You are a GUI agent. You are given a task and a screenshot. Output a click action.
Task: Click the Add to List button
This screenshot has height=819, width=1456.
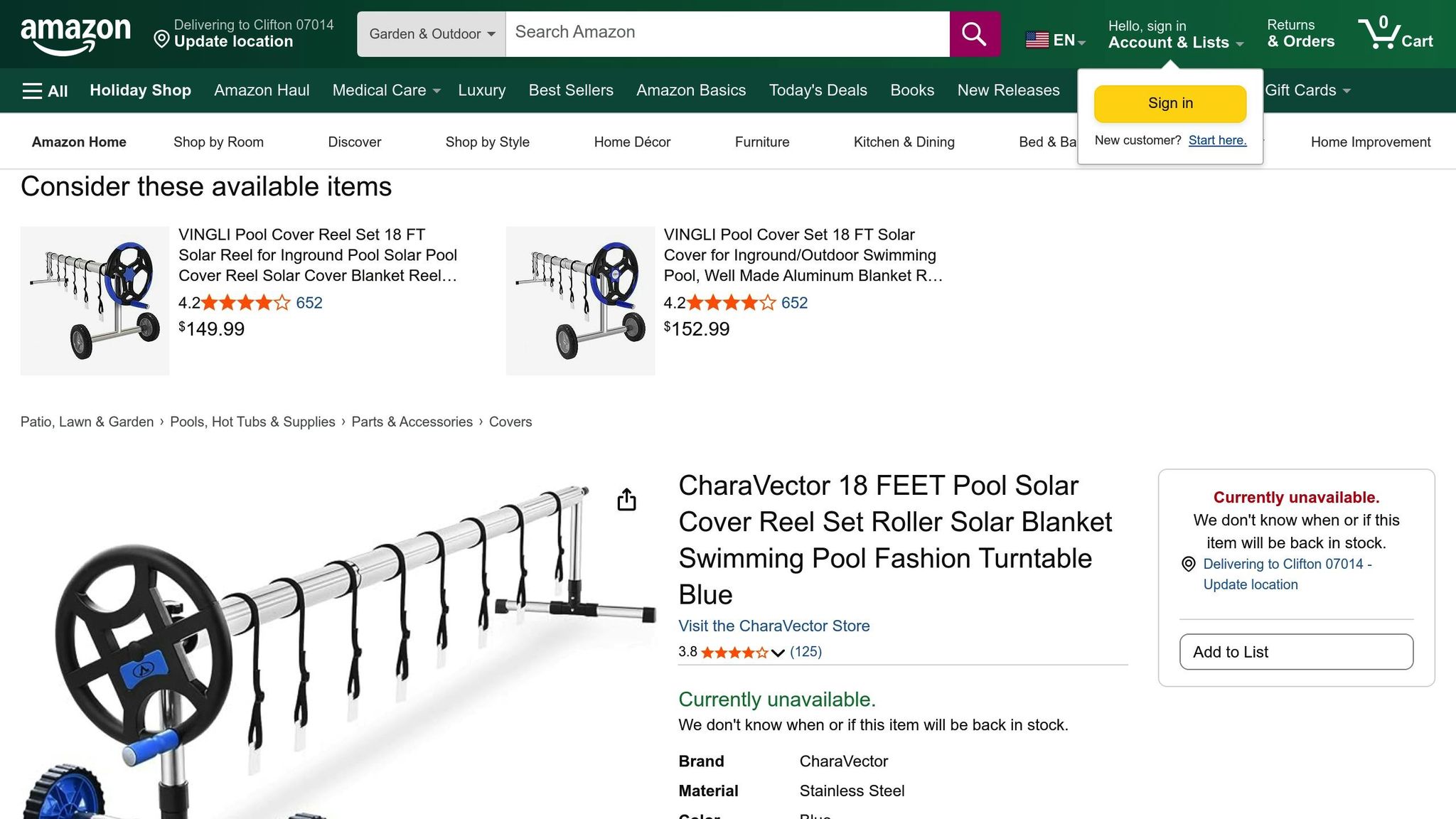[1295, 652]
